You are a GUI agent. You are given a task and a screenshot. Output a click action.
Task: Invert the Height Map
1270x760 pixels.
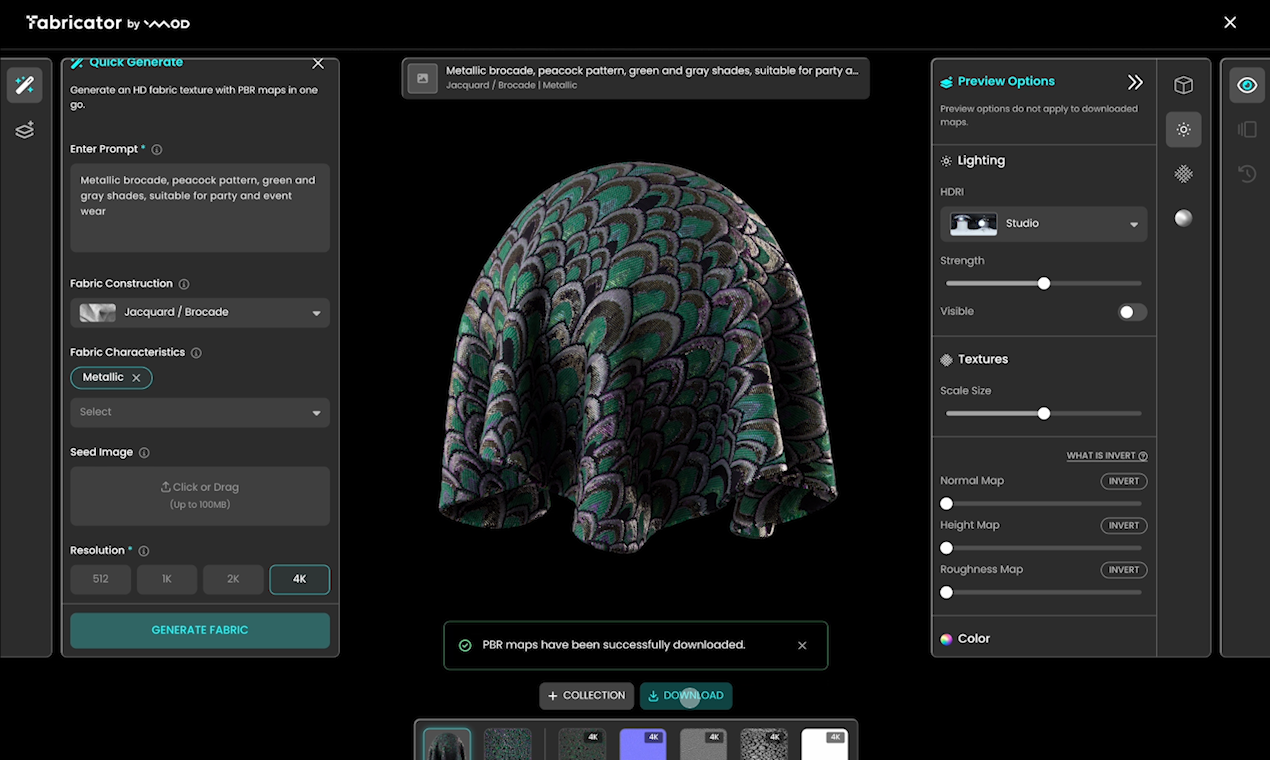pyautogui.click(x=1124, y=525)
